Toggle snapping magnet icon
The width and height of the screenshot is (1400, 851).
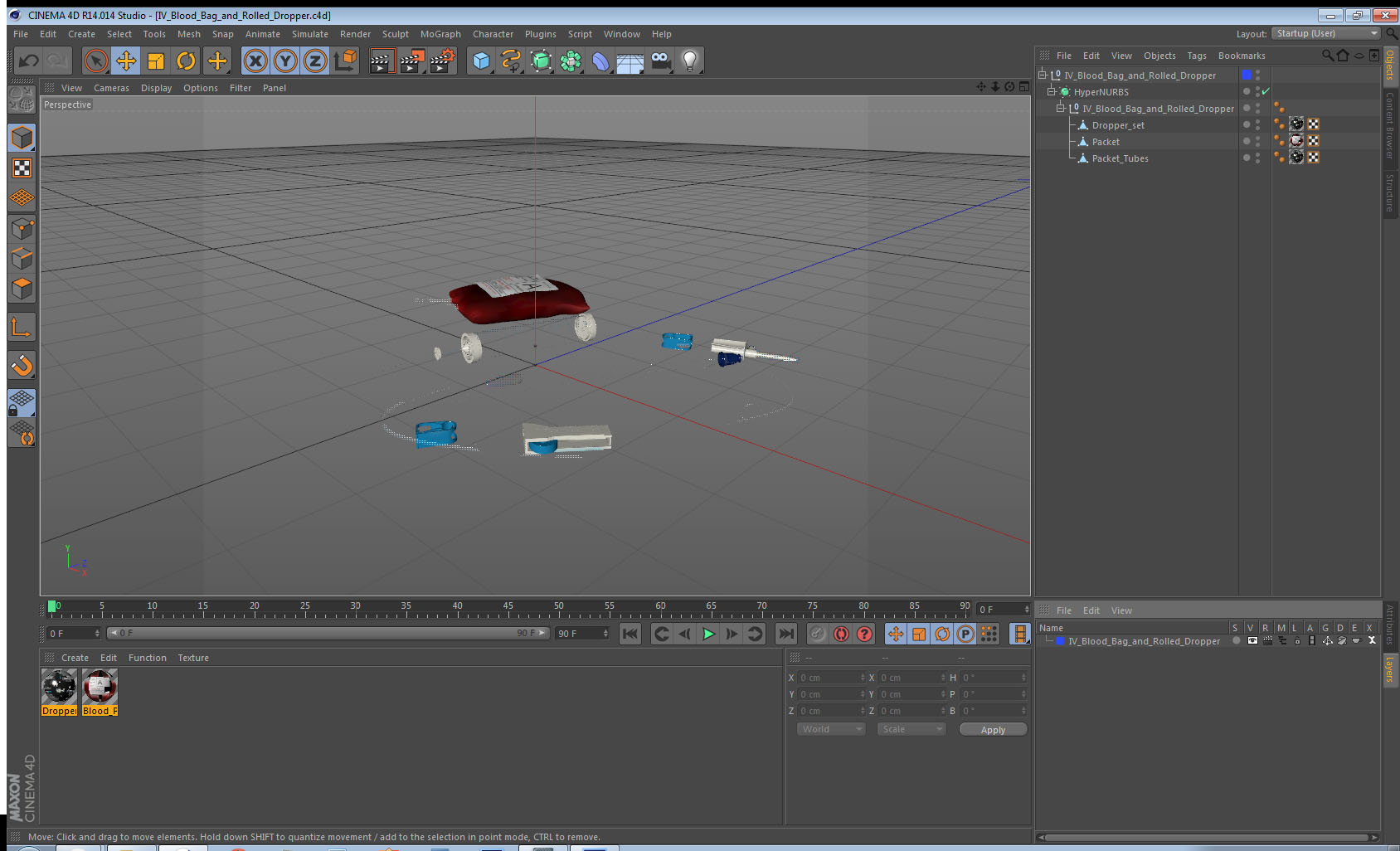(22, 365)
